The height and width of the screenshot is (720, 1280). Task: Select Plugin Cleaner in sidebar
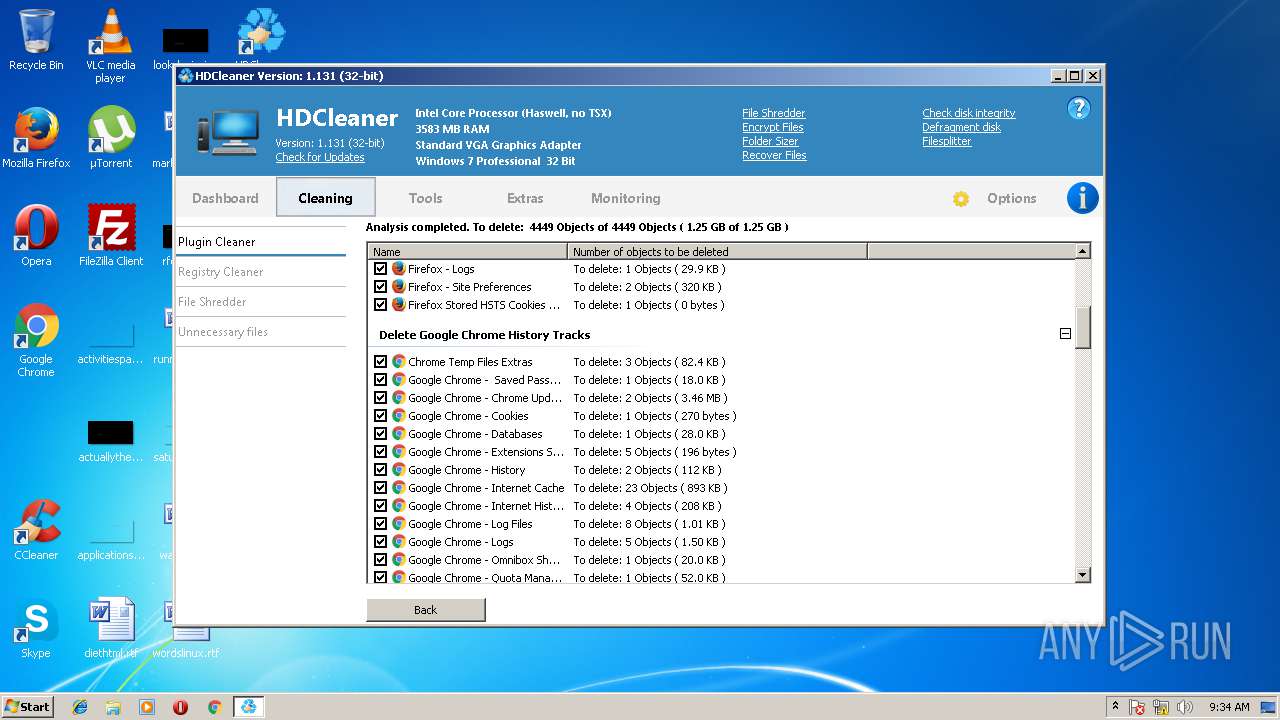pyautogui.click(x=261, y=242)
